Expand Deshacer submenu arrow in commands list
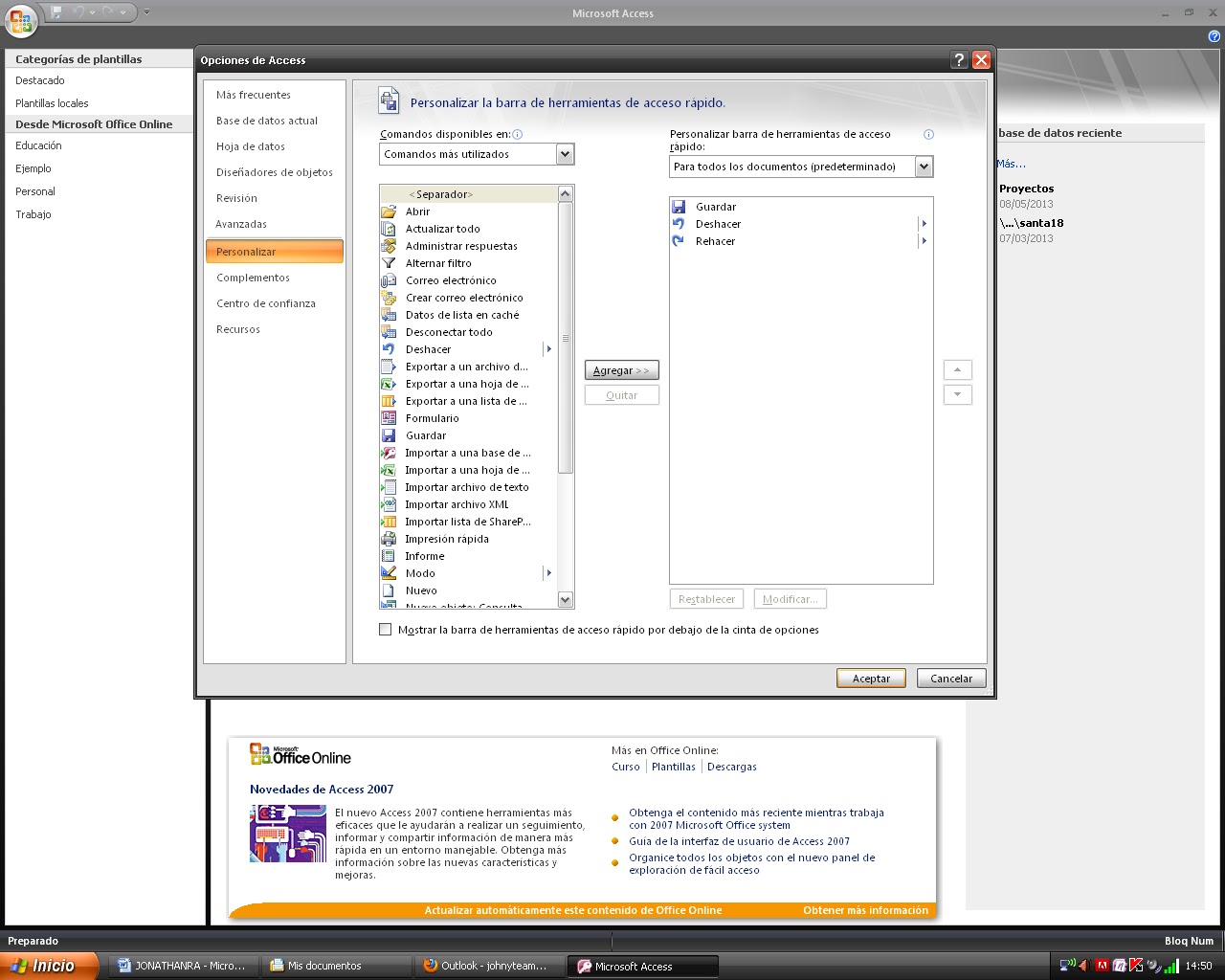 point(548,349)
